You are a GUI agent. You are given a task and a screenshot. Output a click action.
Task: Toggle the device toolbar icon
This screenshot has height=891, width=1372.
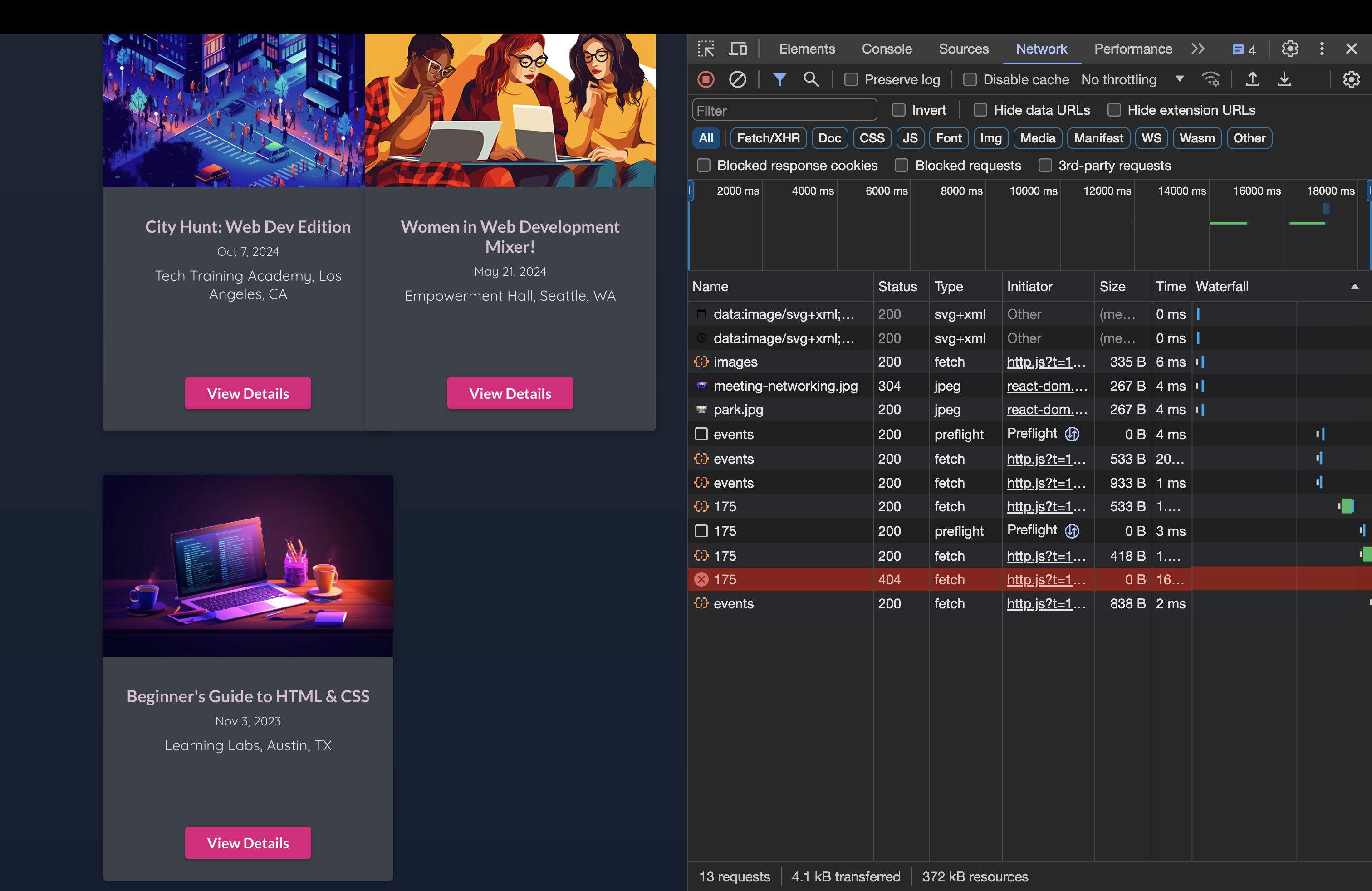tap(738, 49)
